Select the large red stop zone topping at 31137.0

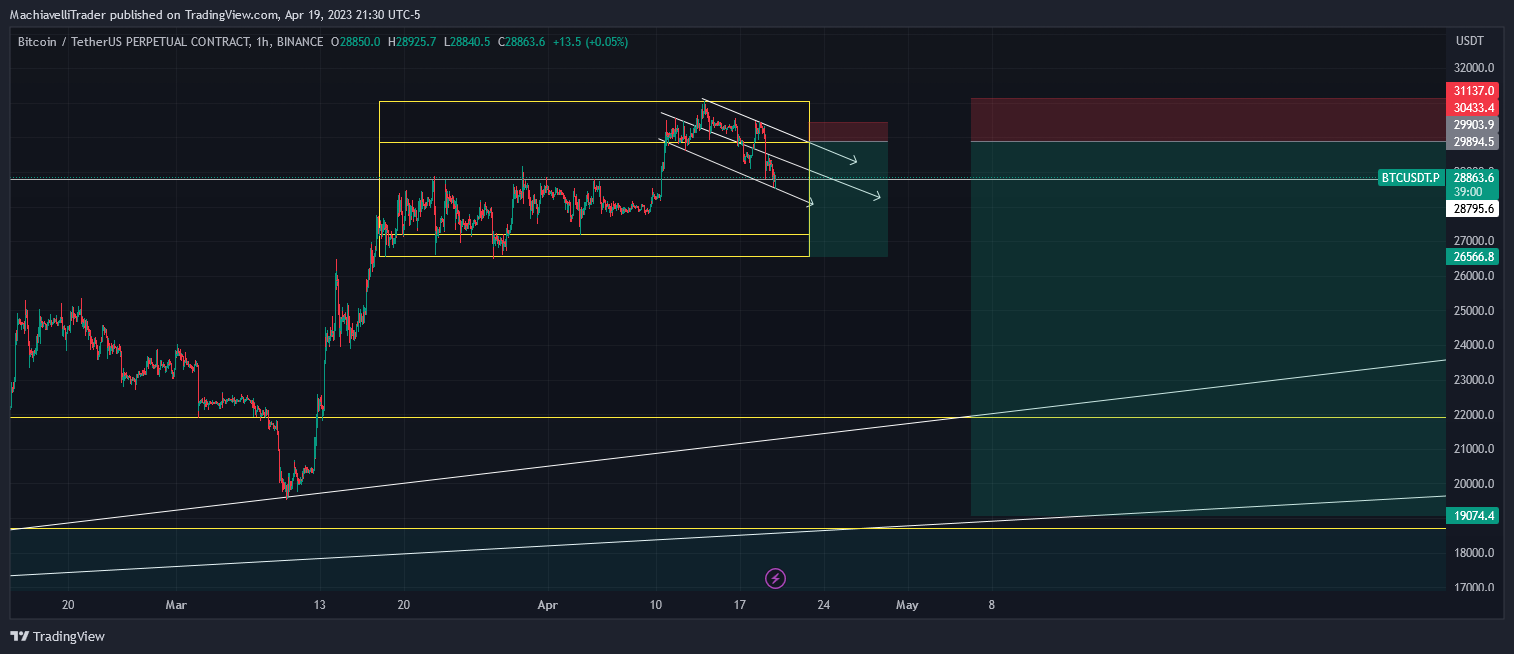click(x=1208, y=120)
